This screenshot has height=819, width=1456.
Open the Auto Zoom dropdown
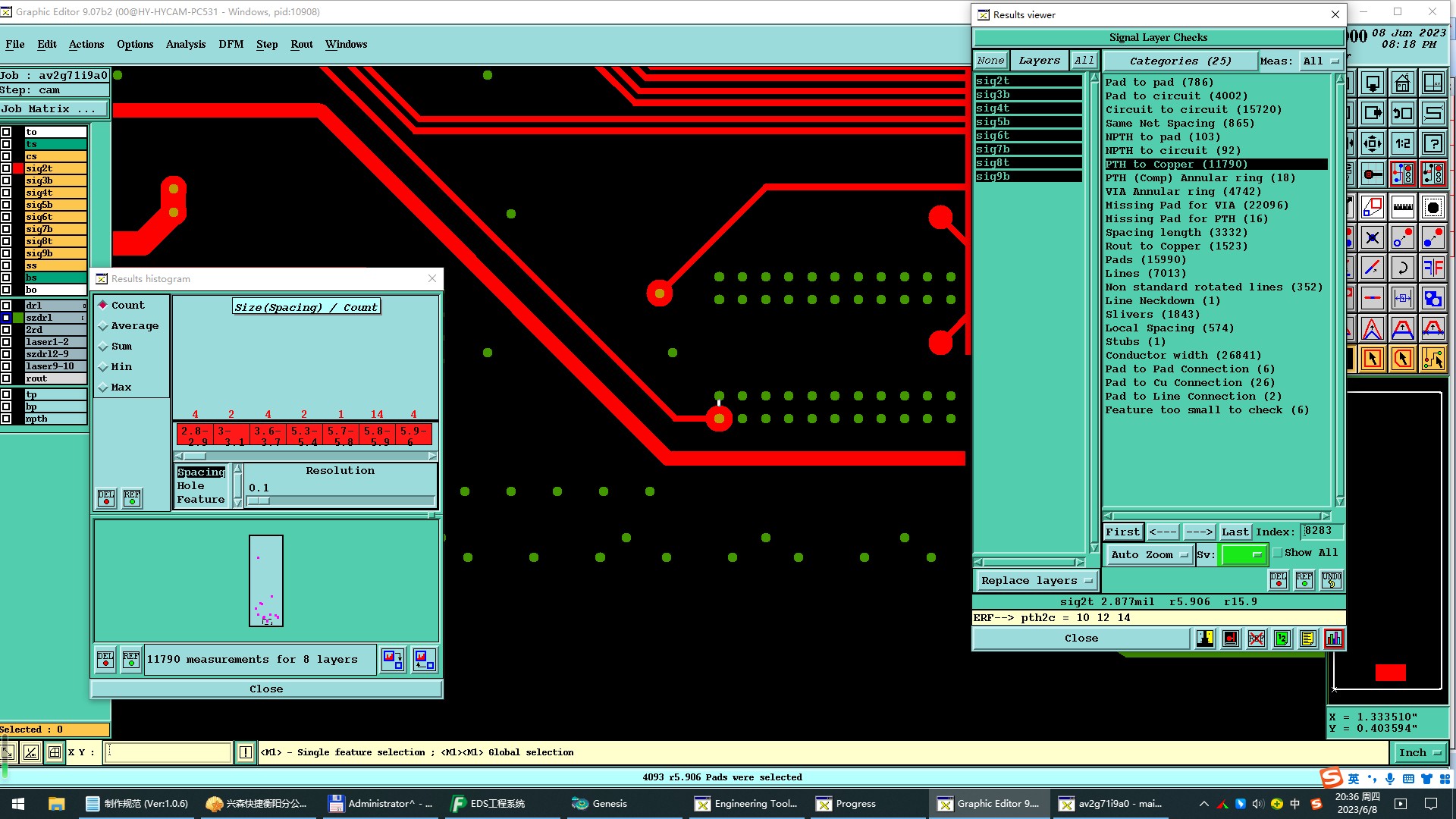[1148, 555]
